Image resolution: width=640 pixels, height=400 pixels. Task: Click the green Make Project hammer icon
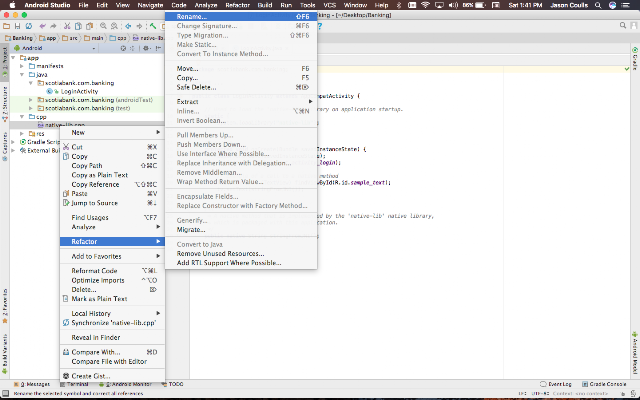tap(153, 26)
